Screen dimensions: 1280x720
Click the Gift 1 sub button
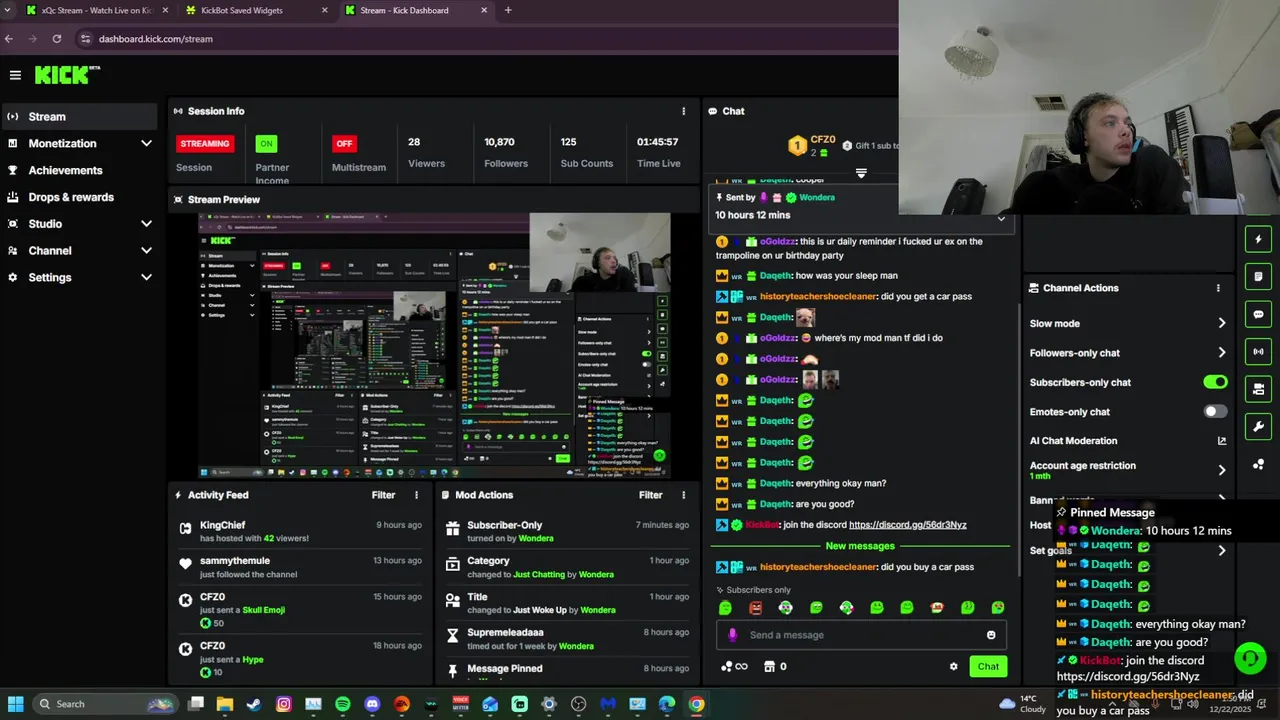[x=870, y=146]
